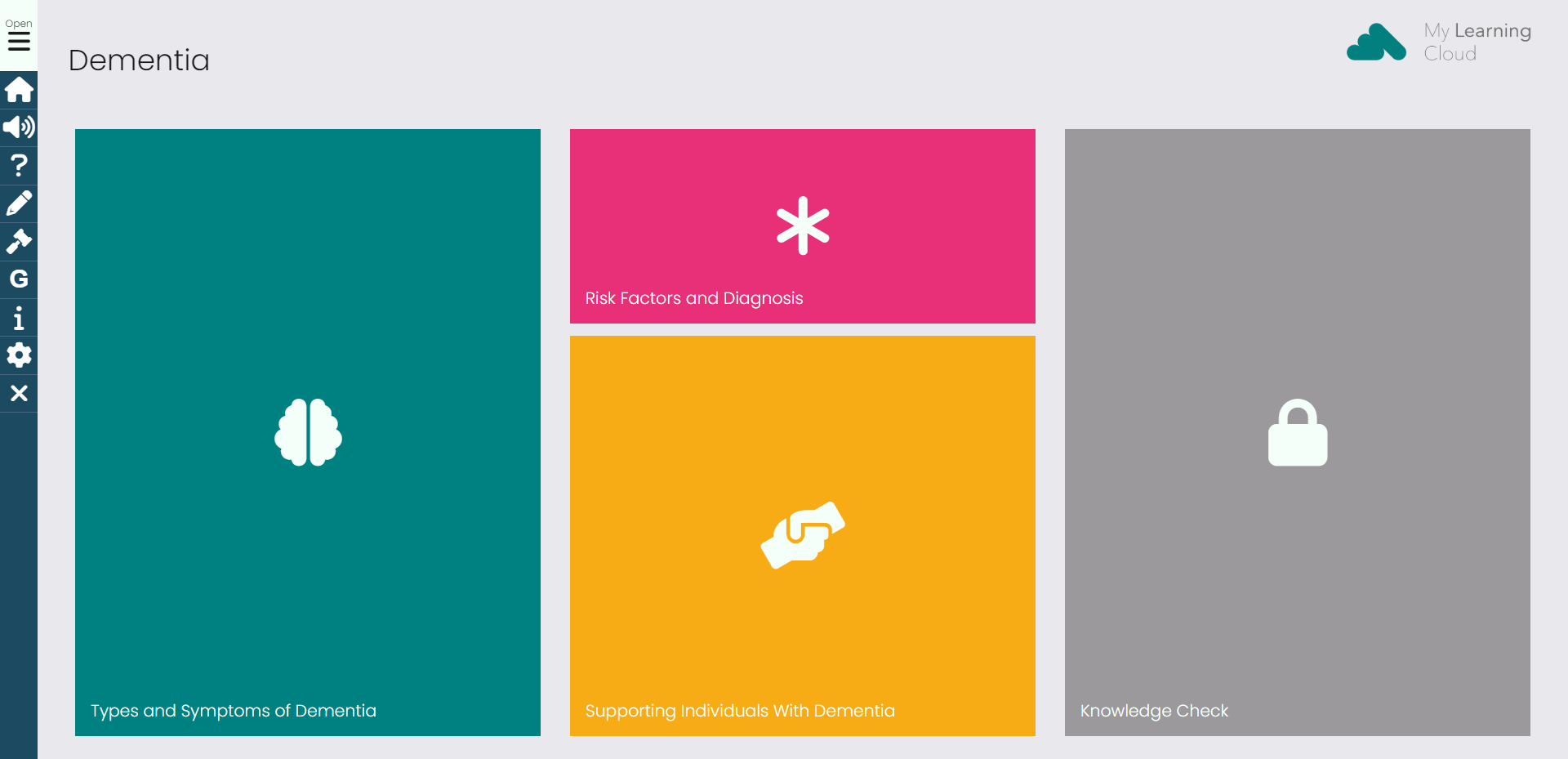Click the Dementia page heading

(139, 60)
